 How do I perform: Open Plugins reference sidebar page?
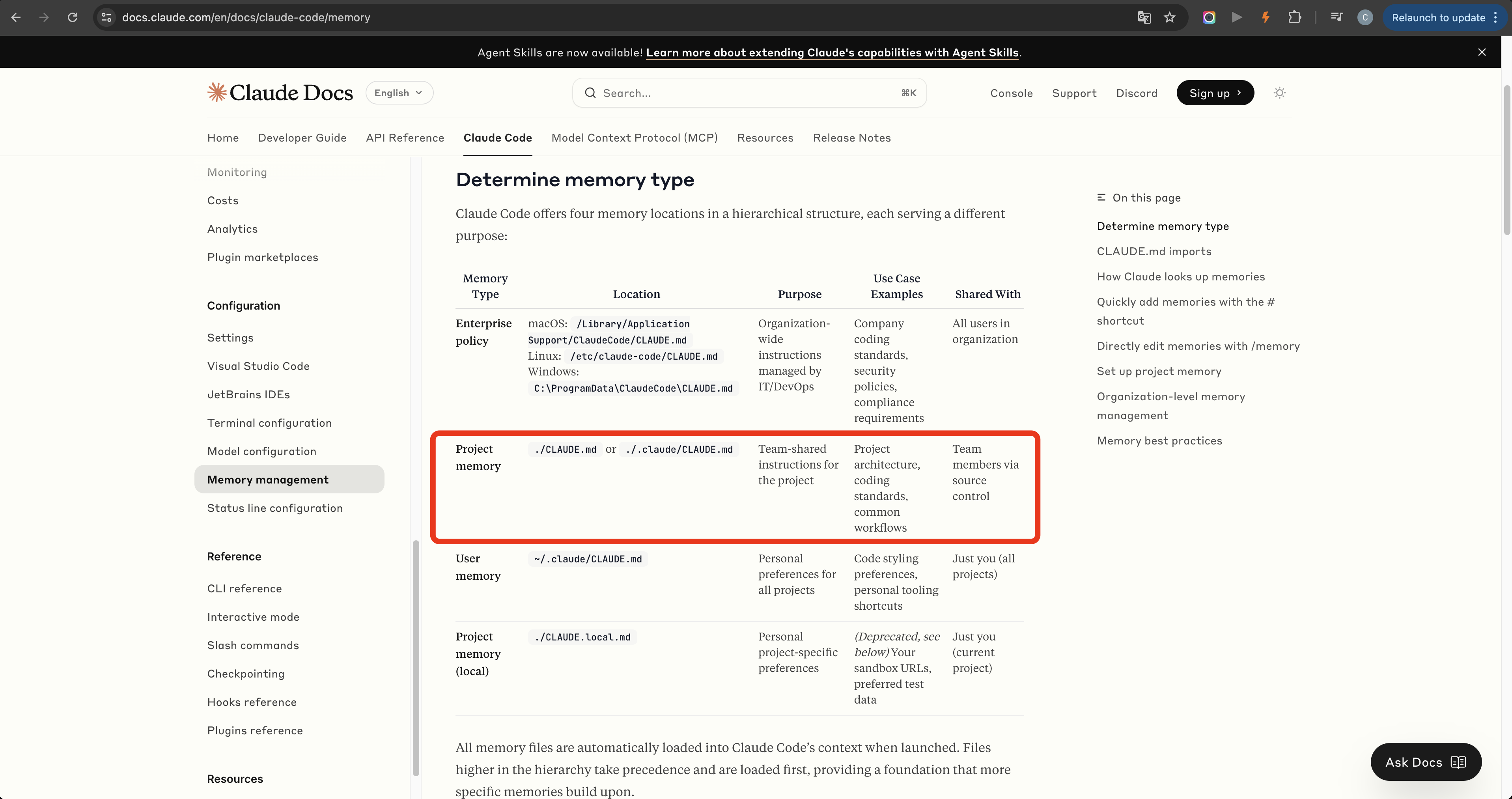pyautogui.click(x=255, y=730)
